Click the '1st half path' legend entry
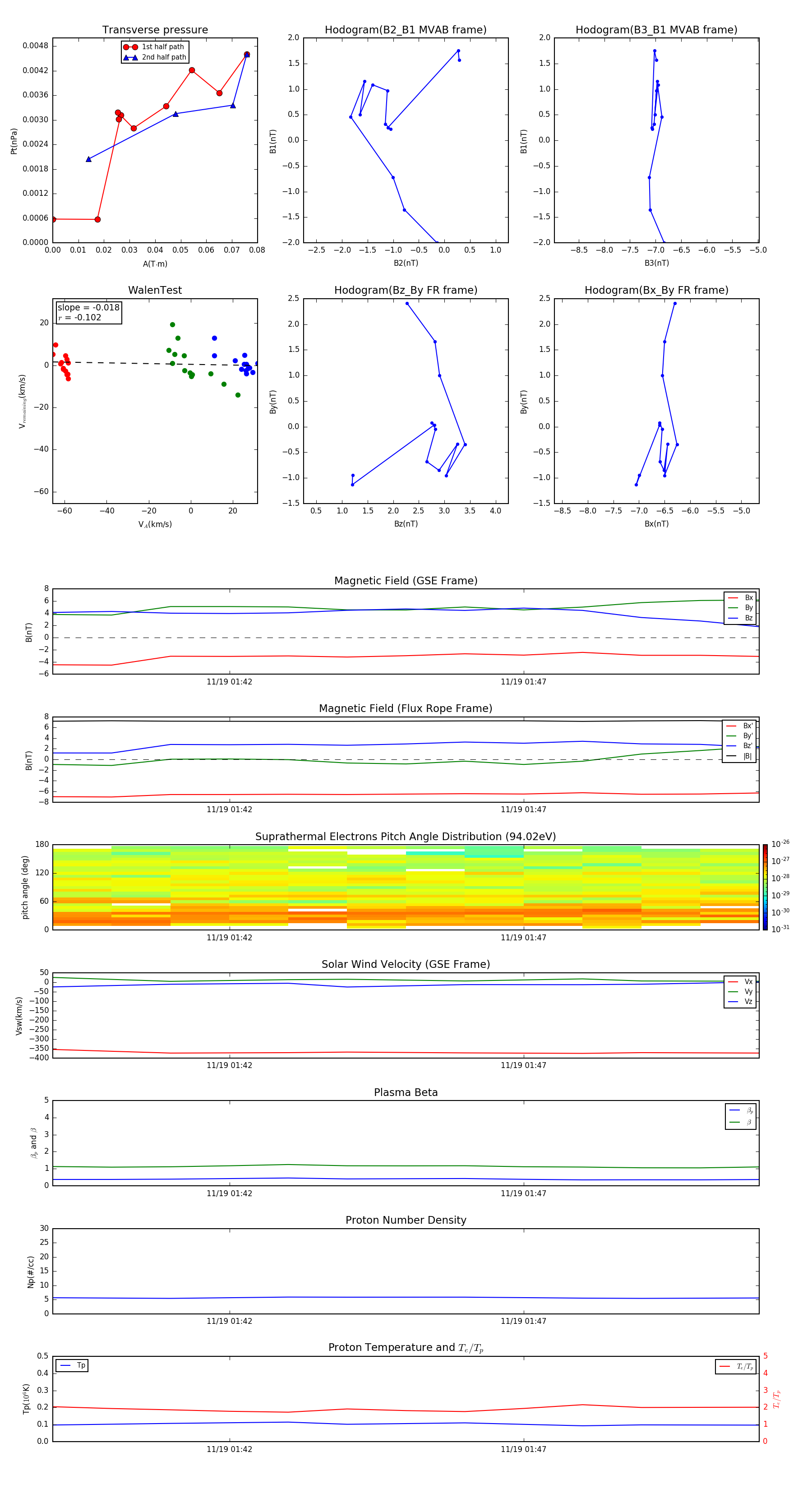 [x=154, y=47]
